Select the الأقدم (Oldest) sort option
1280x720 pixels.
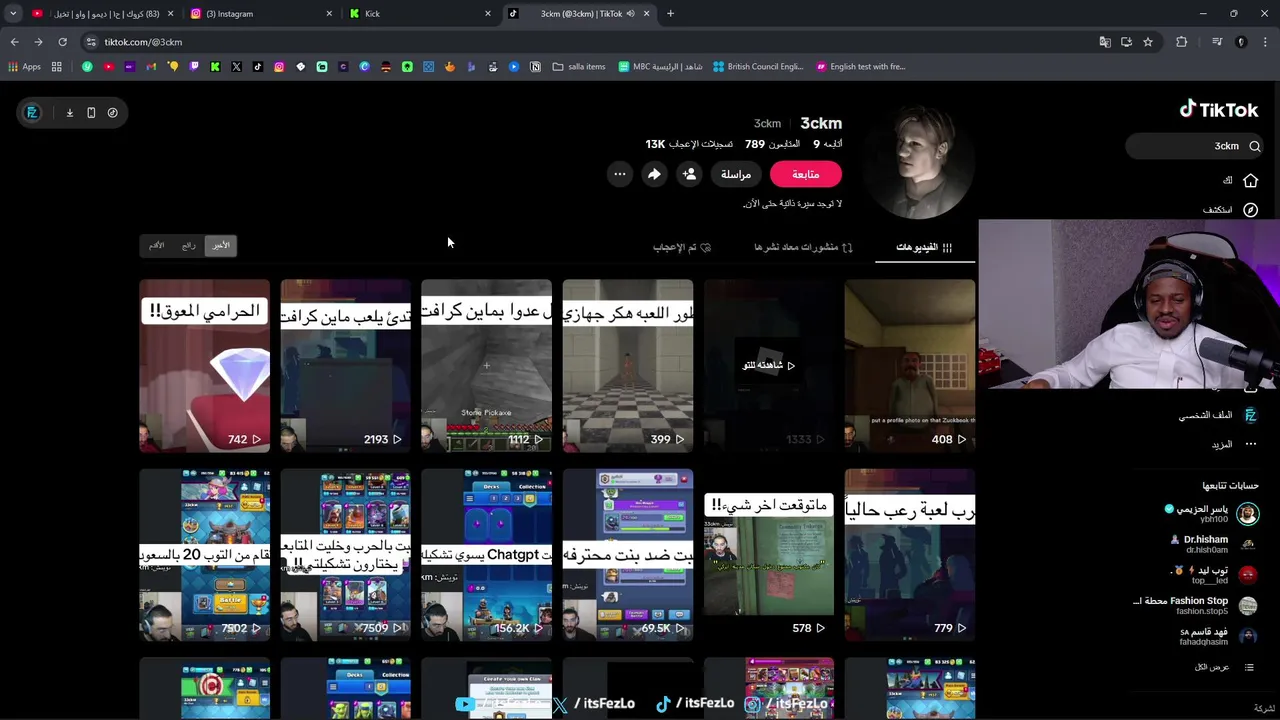coord(157,245)
